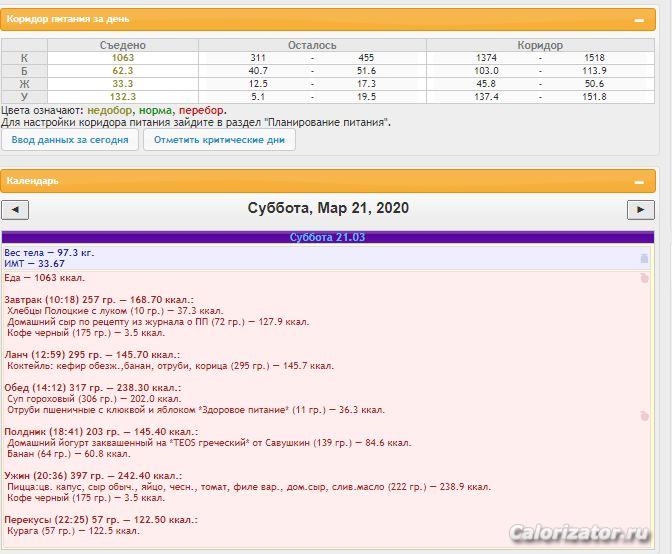This screenshot has width=672, height=554.
Task: Open the Обед (14:12) meal entry
Action: click(92, 387)
